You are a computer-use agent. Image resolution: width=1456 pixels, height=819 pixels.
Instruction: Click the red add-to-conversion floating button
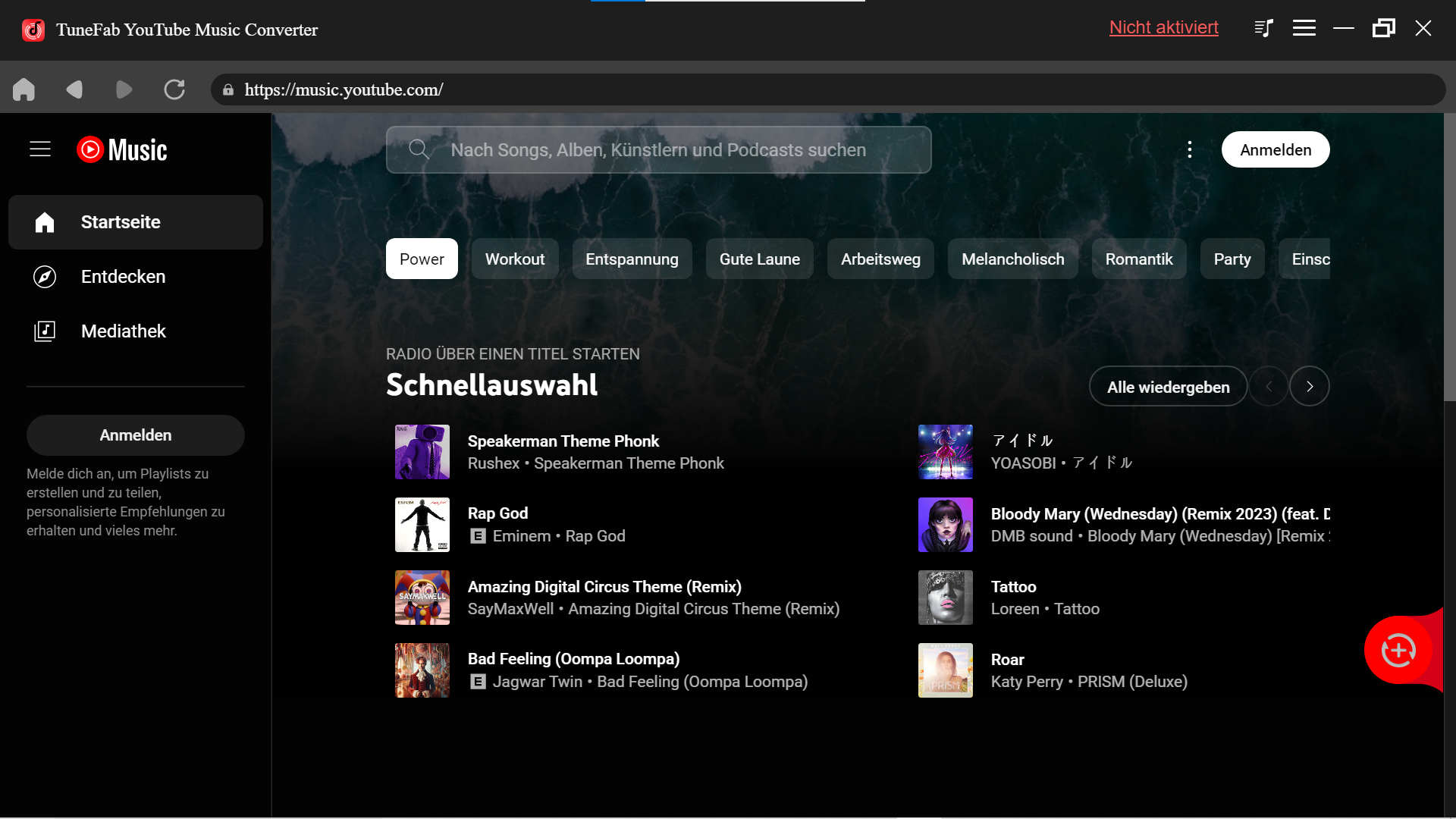tap(1398, 650)
